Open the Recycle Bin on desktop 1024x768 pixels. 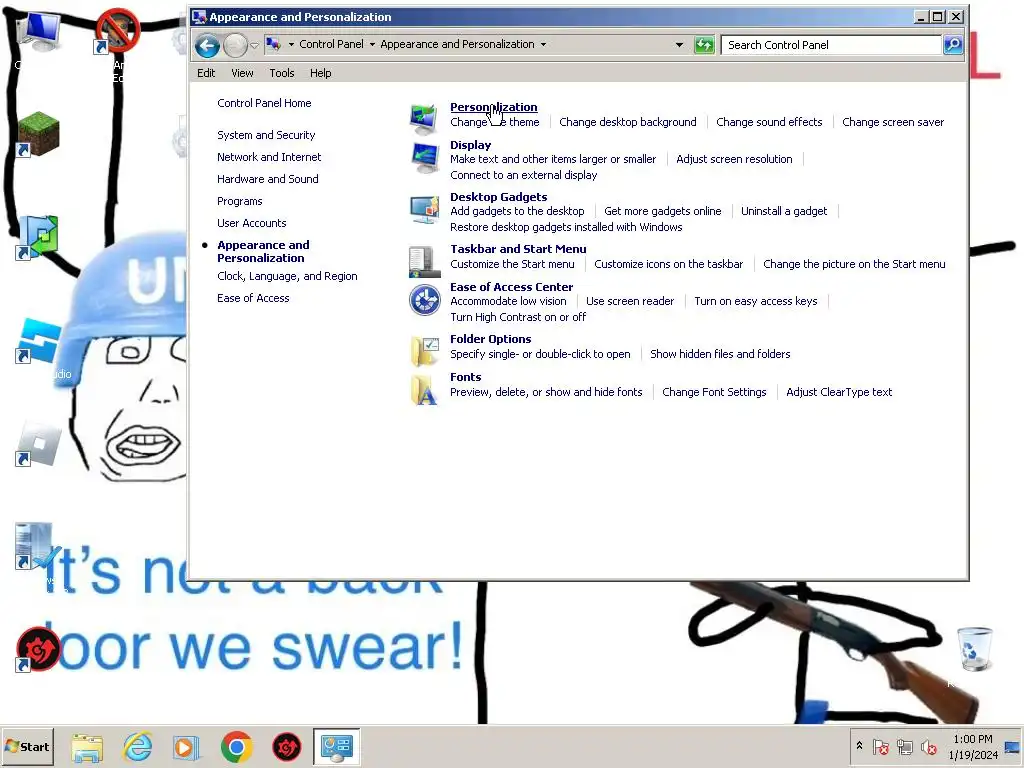974,648
